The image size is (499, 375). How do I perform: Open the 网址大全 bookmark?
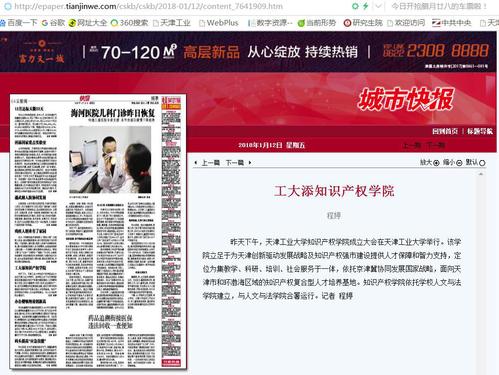pyautogui.click(x=88, y=23)
